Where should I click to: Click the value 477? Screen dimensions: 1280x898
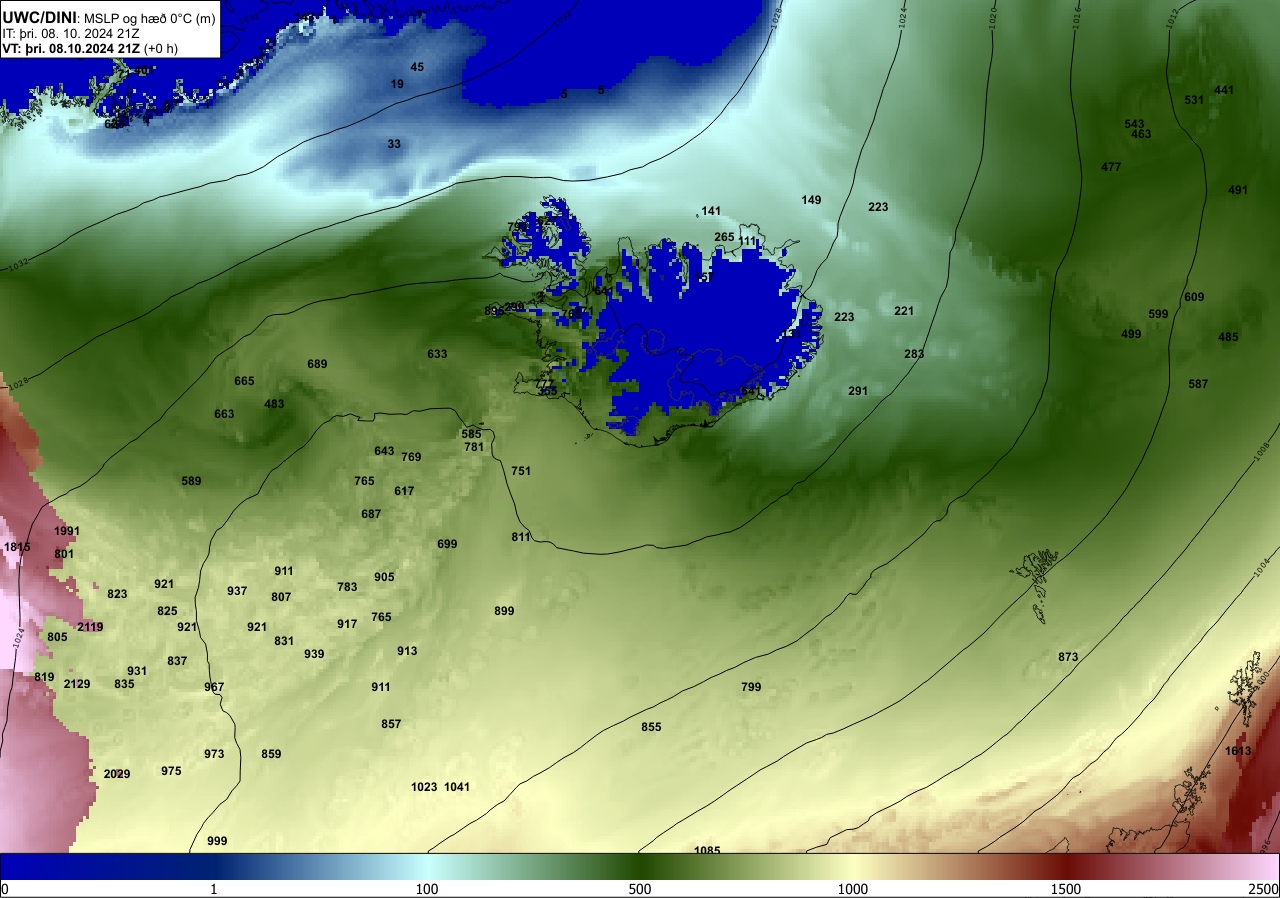pyautogui.click(x=1111, y=167)
